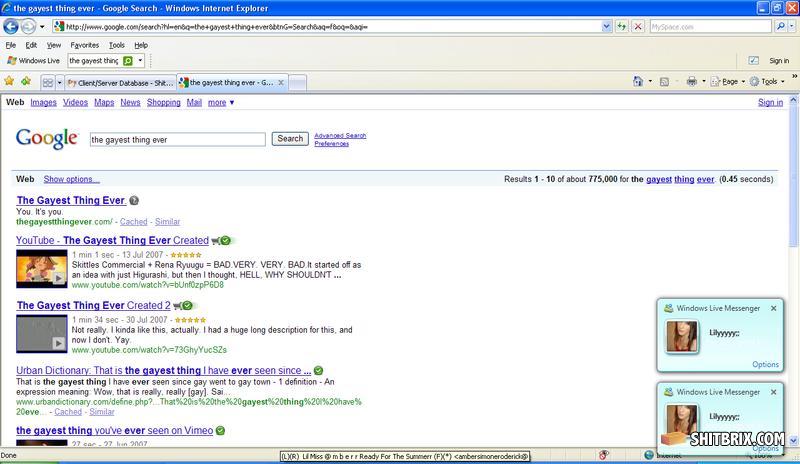
Task: Click the Windows Live toolbar checkbox icon
Action: [753, 61]
